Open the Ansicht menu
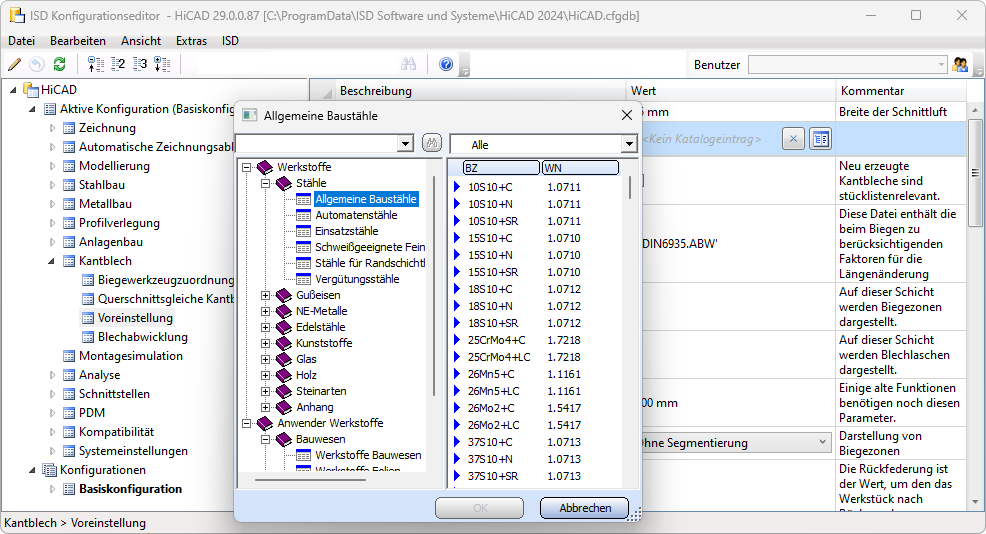 141,40
